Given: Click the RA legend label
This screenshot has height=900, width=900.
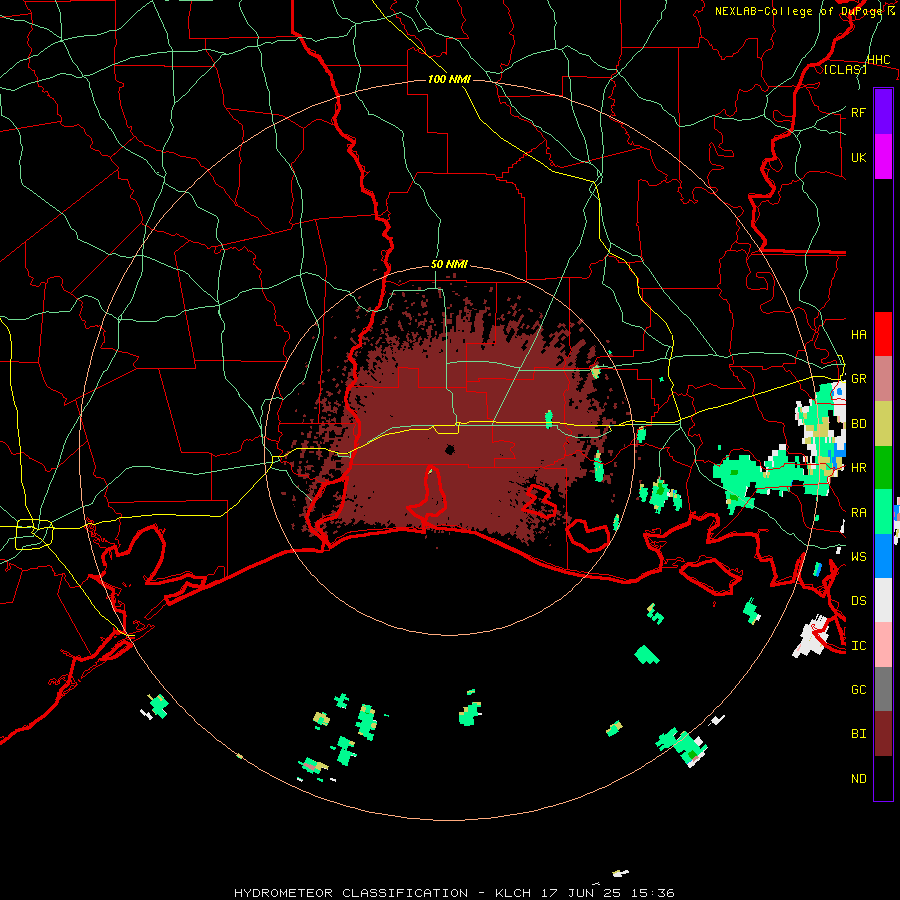Looking at the screenshot, I should coord(858,513).
